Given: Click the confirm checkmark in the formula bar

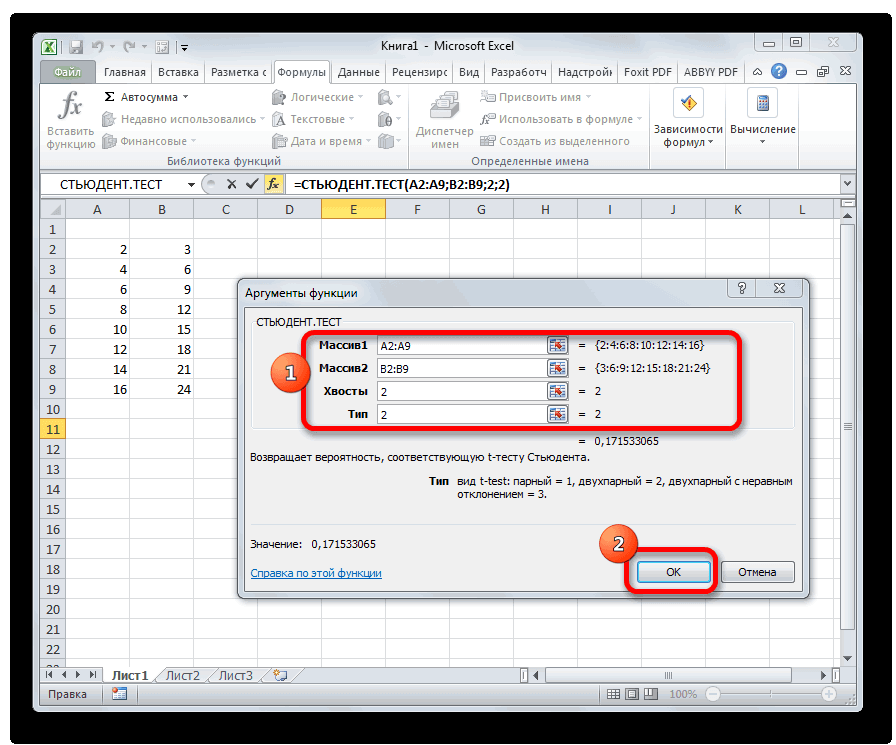Looking at the screenshot, I should [250, 185].
